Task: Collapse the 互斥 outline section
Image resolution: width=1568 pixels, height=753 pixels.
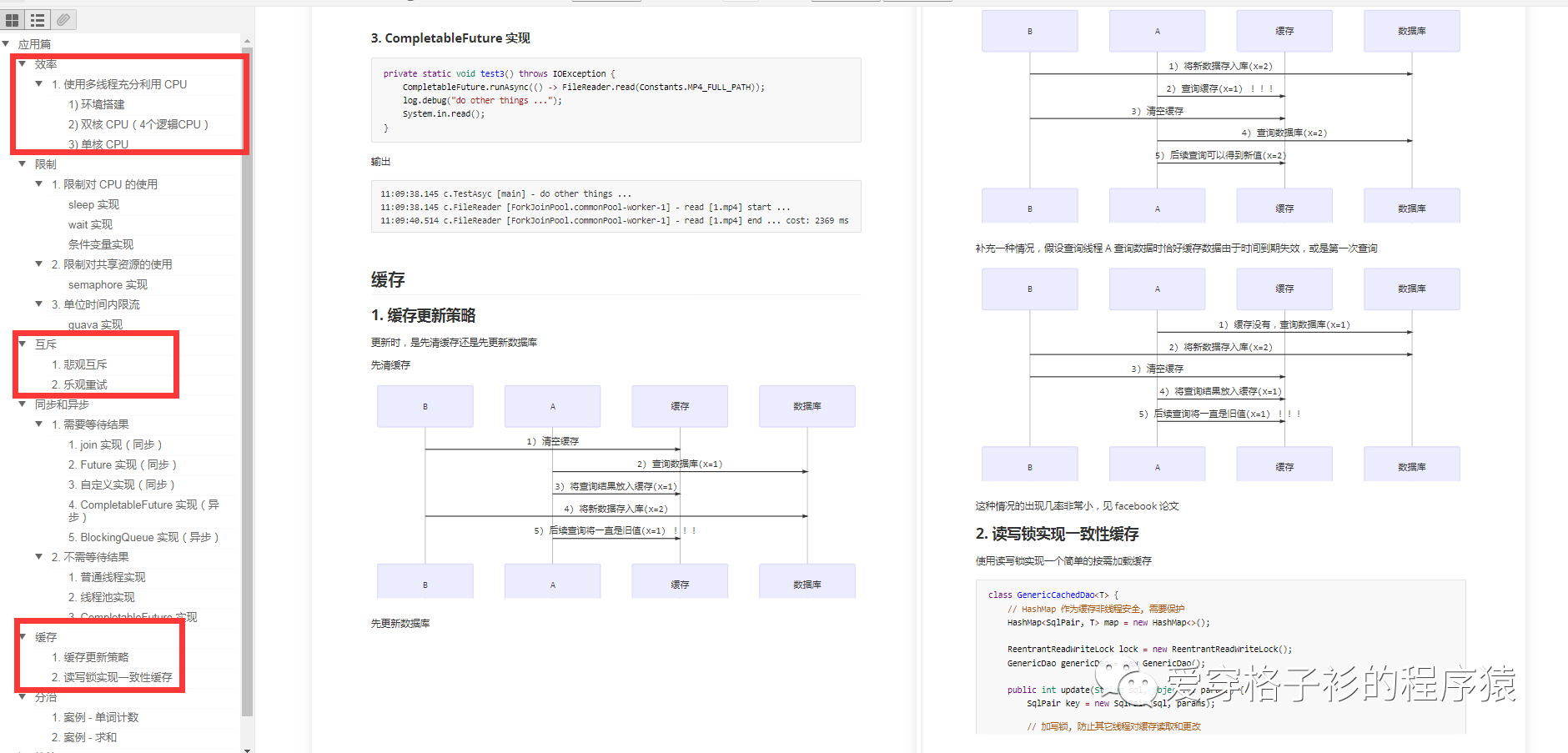Action: click(23, 344)
